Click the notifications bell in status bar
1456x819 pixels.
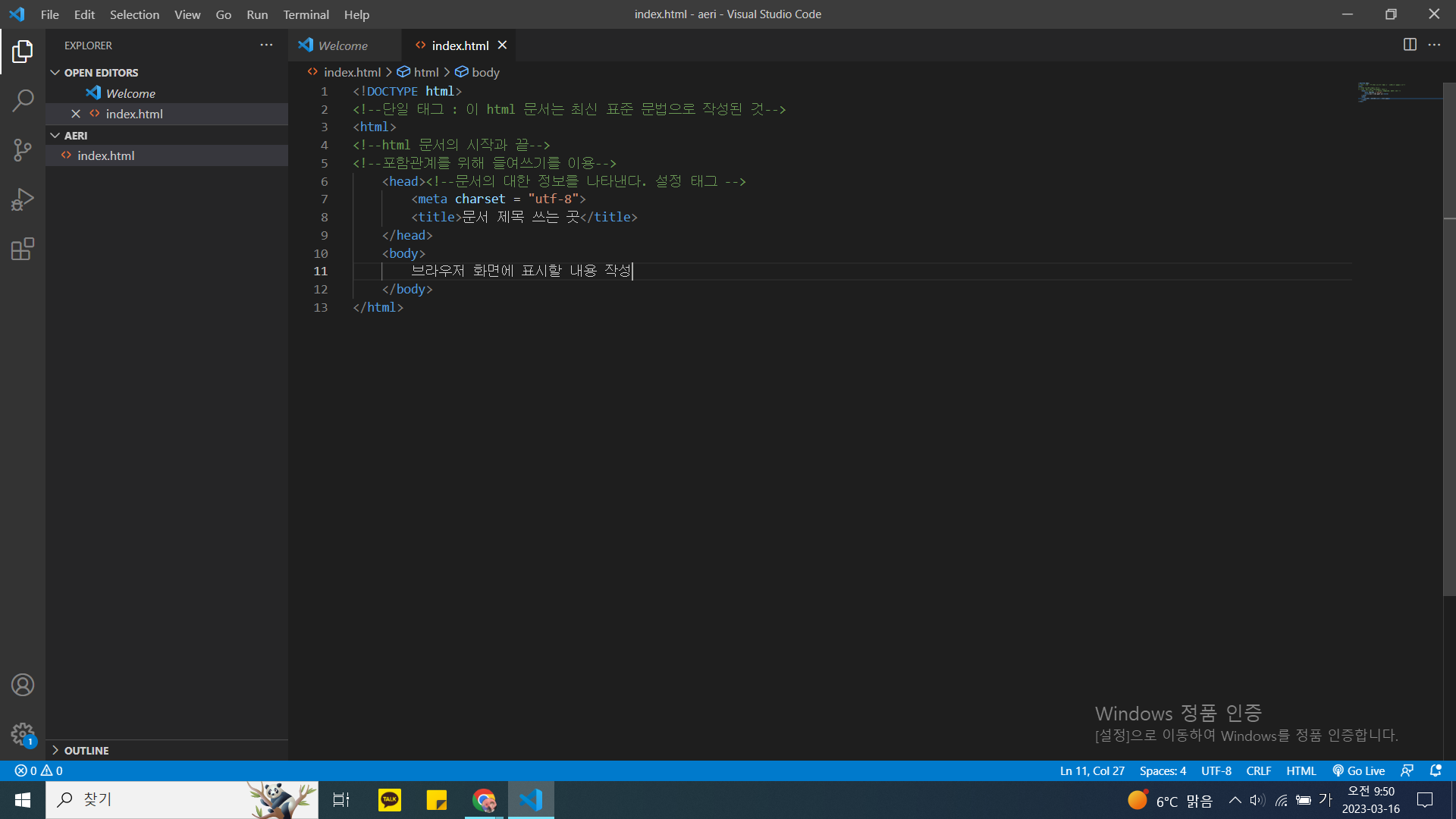coord(1436,770)
